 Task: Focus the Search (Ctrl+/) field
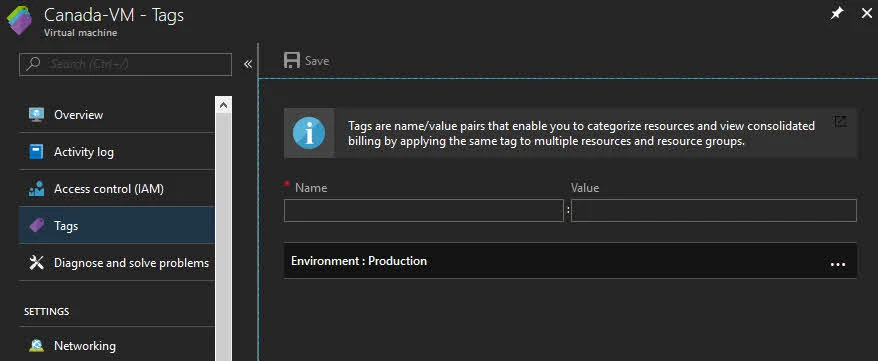[x=125, y=64]
